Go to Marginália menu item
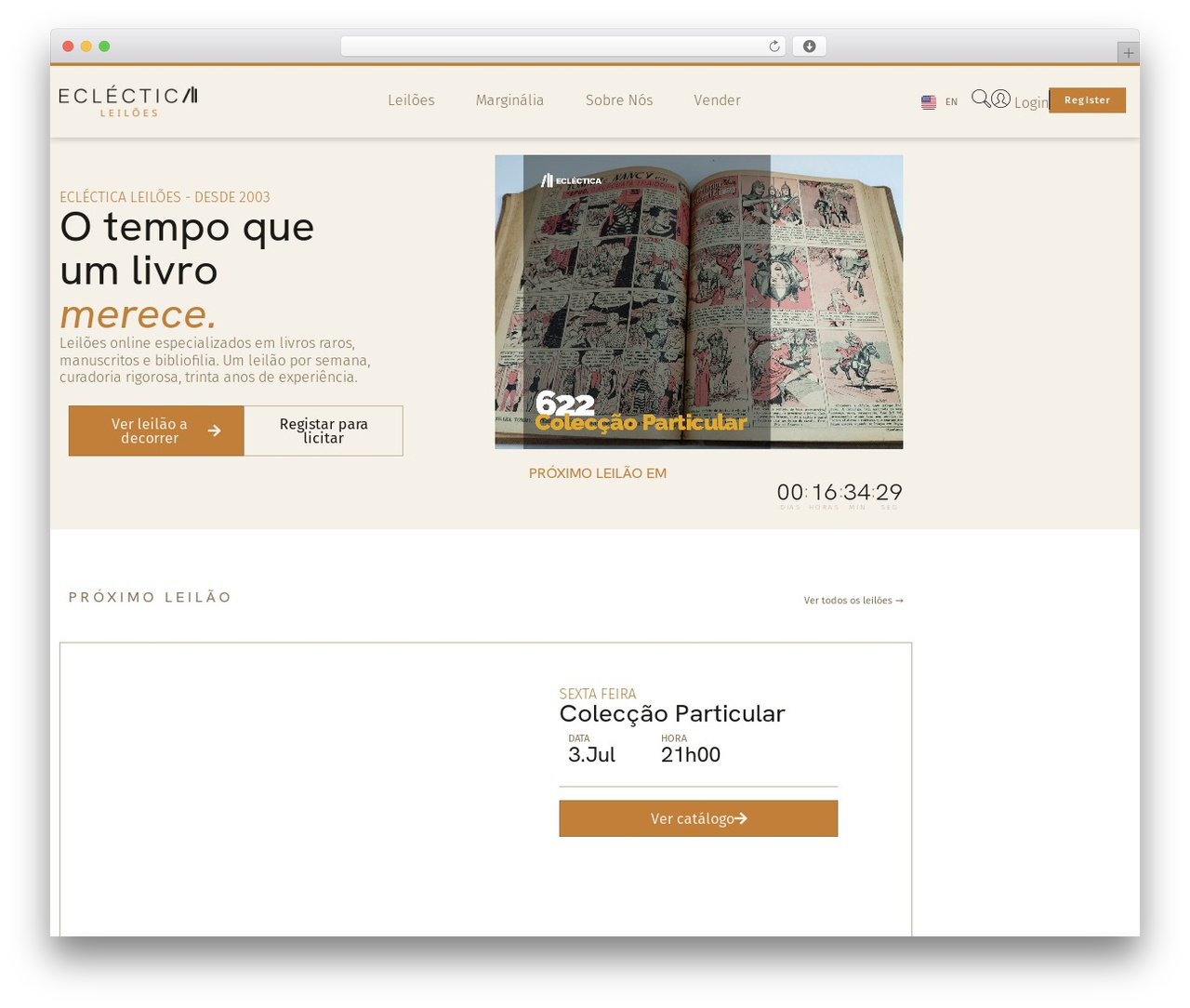The width and height of the screenshot is (1190, 1008). 509,100
